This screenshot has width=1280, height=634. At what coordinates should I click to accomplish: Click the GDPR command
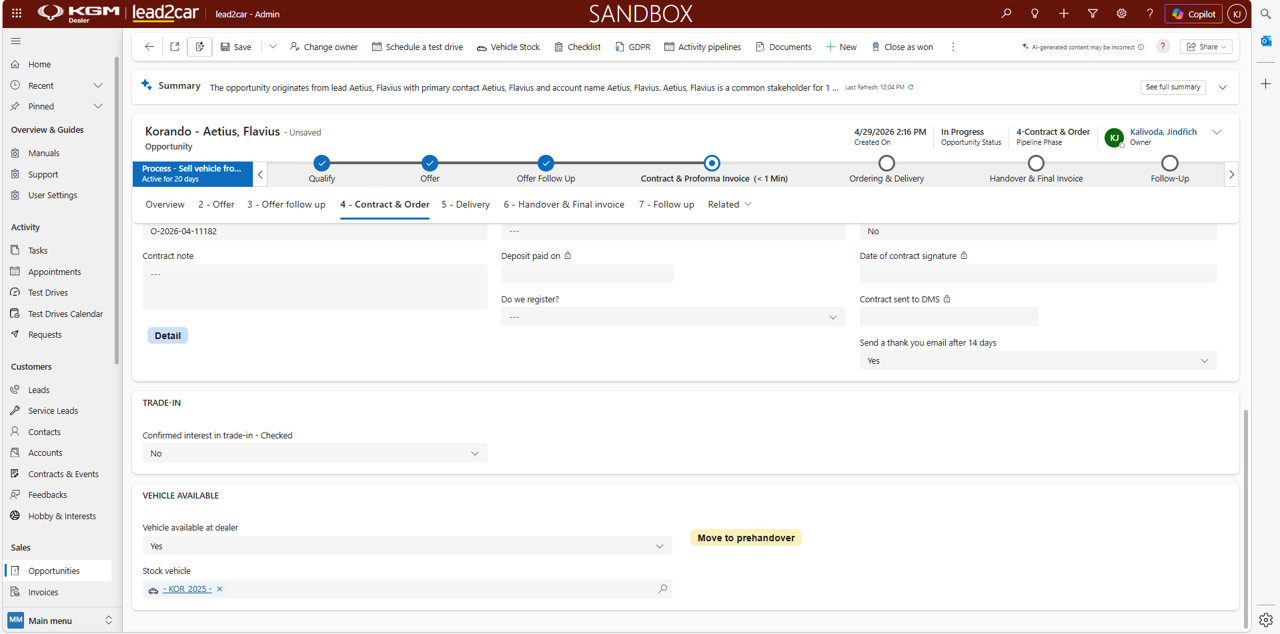pyautogui.click(x=632, y=47)
